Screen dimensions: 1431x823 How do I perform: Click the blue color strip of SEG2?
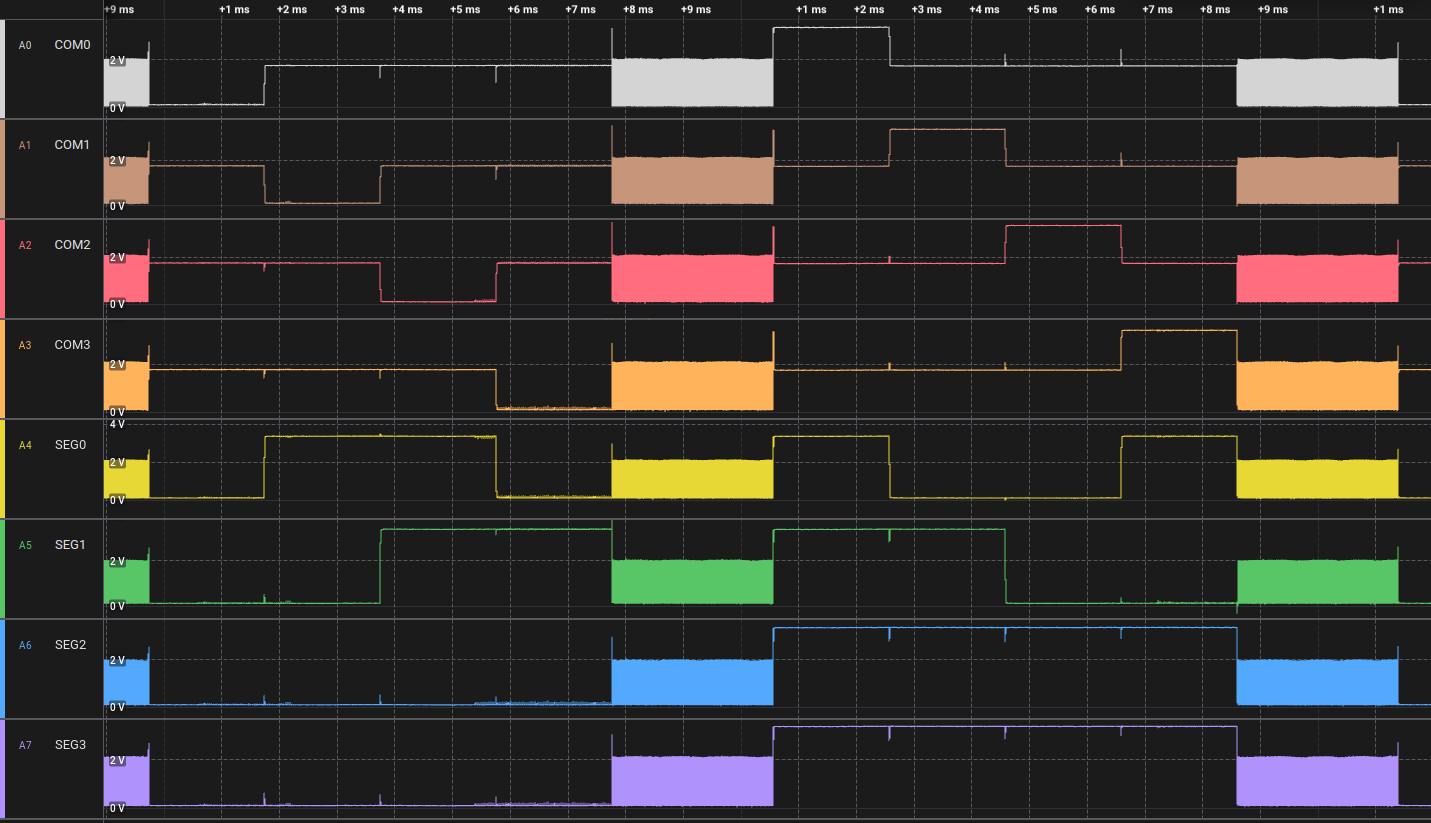point(2,669)
